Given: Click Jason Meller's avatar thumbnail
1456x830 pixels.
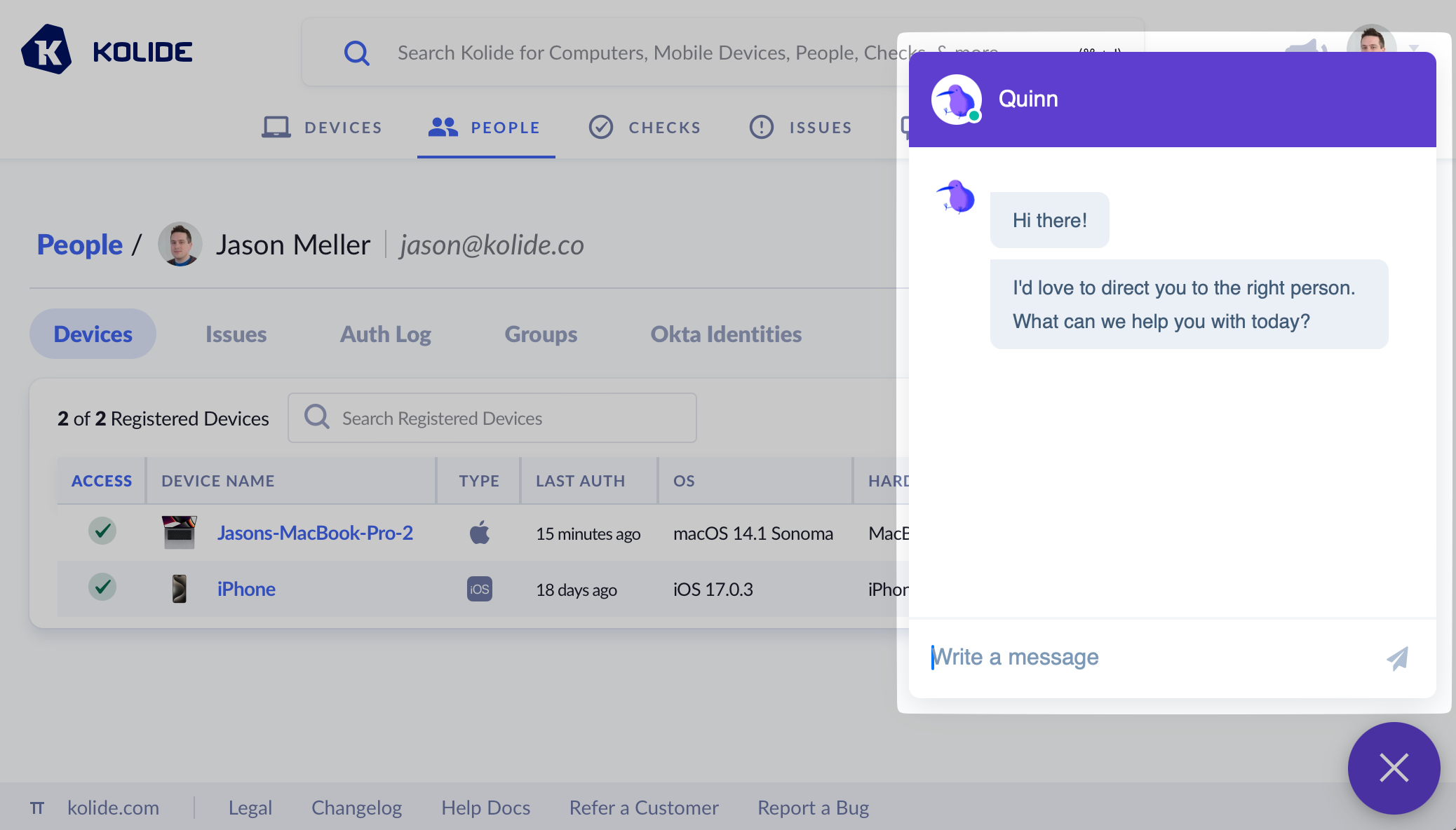Looking at the screenshot, I should (x=180, y=245).
